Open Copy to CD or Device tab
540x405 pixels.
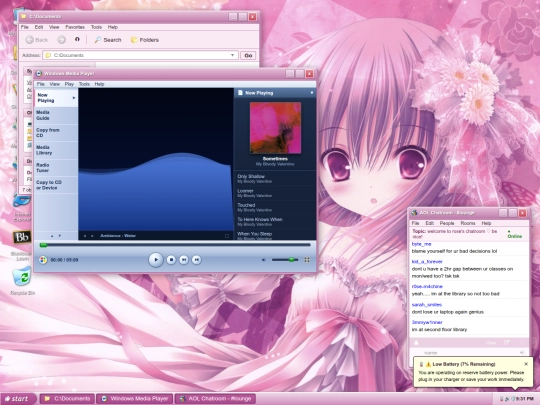click(55, 185)
